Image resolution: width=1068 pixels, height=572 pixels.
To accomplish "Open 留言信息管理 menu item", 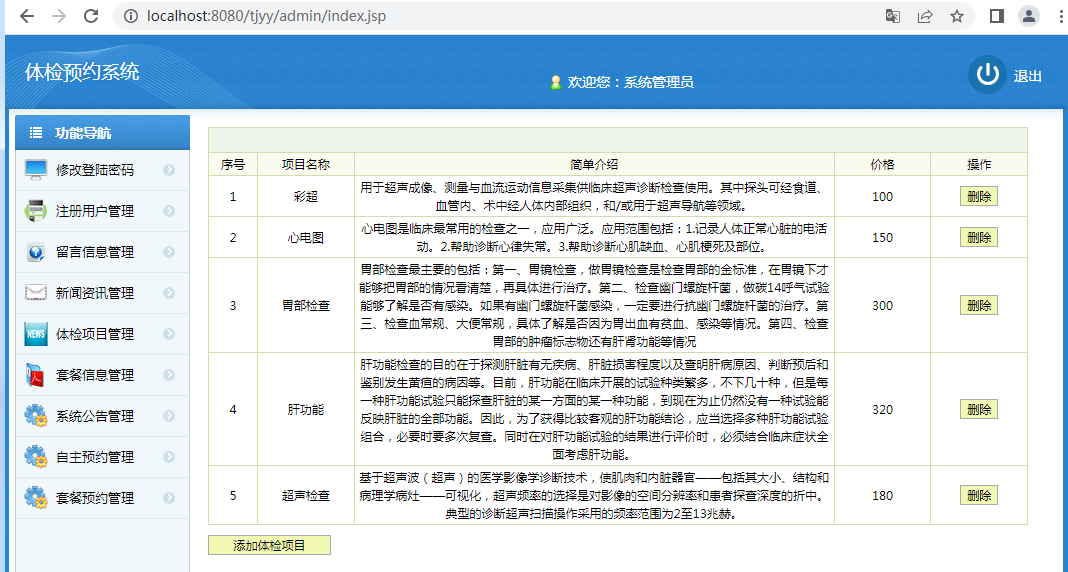I will point(102,252).
